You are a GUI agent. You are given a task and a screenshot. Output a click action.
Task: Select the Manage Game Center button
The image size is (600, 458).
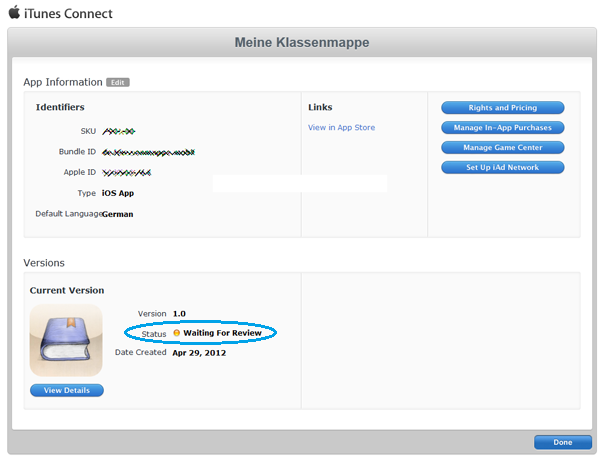pos(502,148)
